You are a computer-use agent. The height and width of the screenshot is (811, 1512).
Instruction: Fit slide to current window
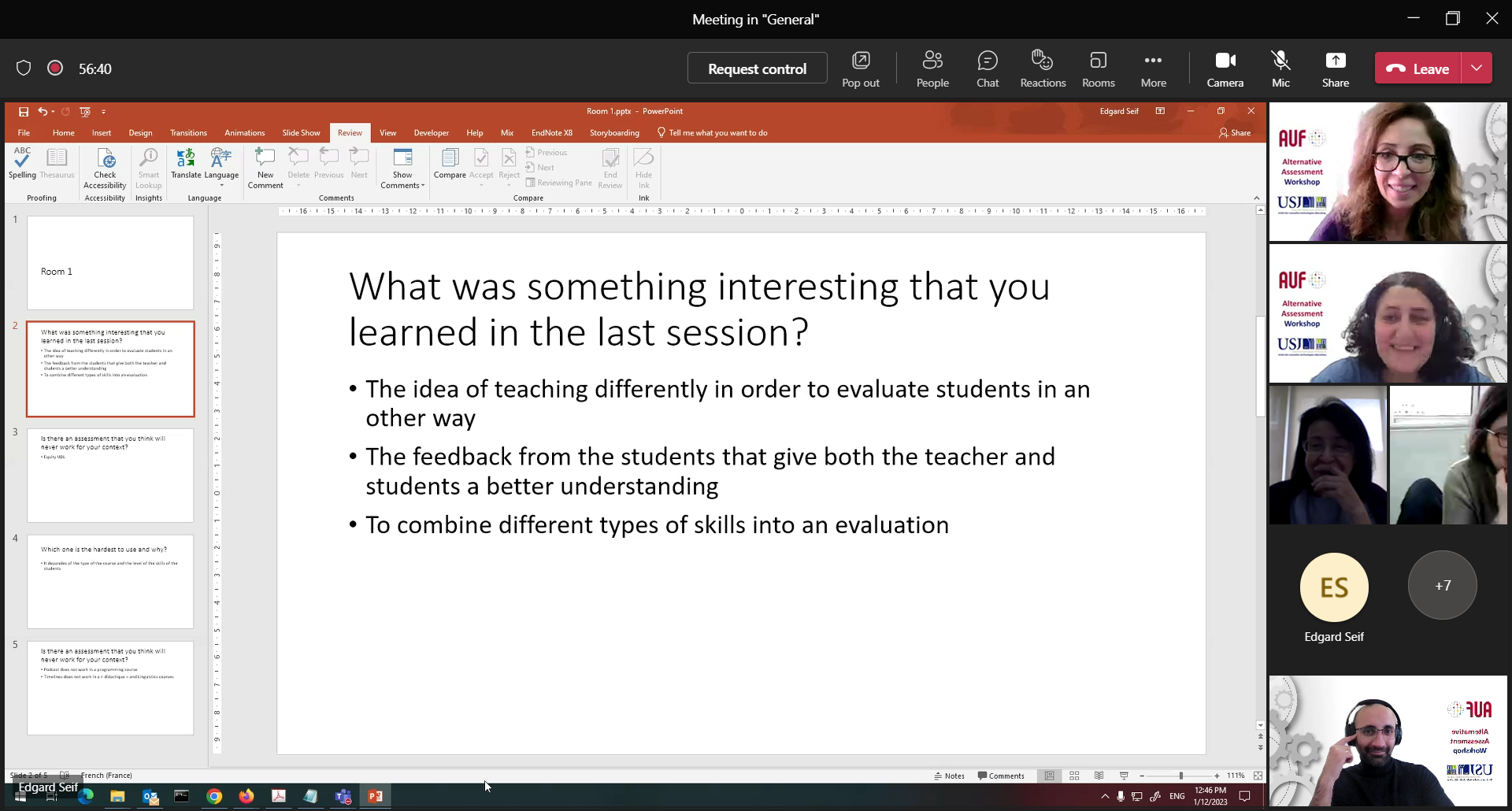[x=1258, y=776]
